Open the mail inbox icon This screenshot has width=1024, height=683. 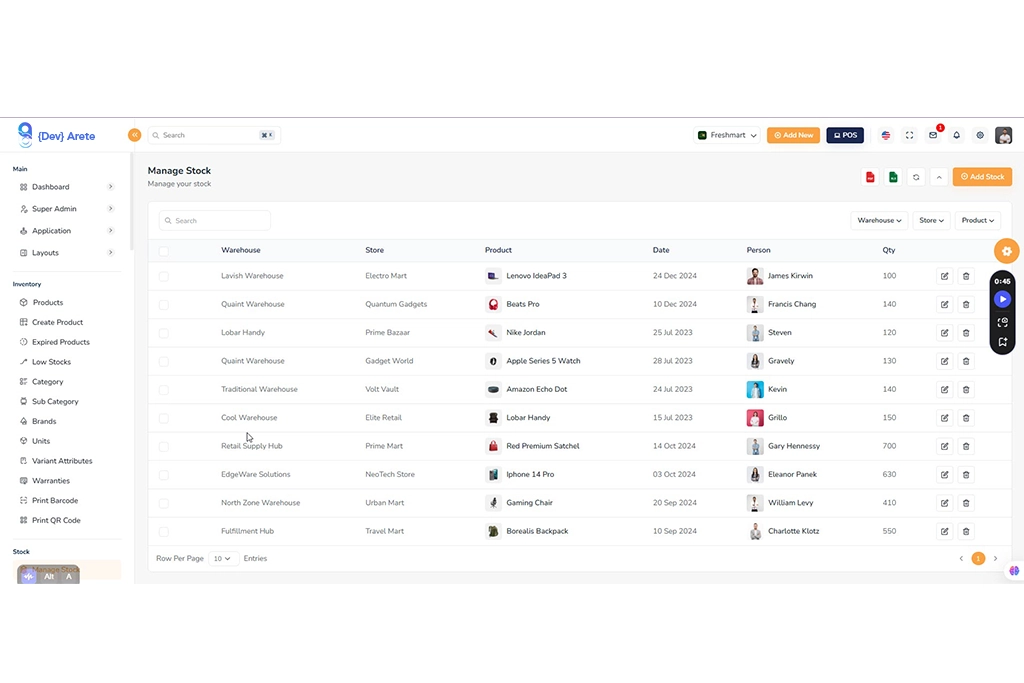(933, 135)
